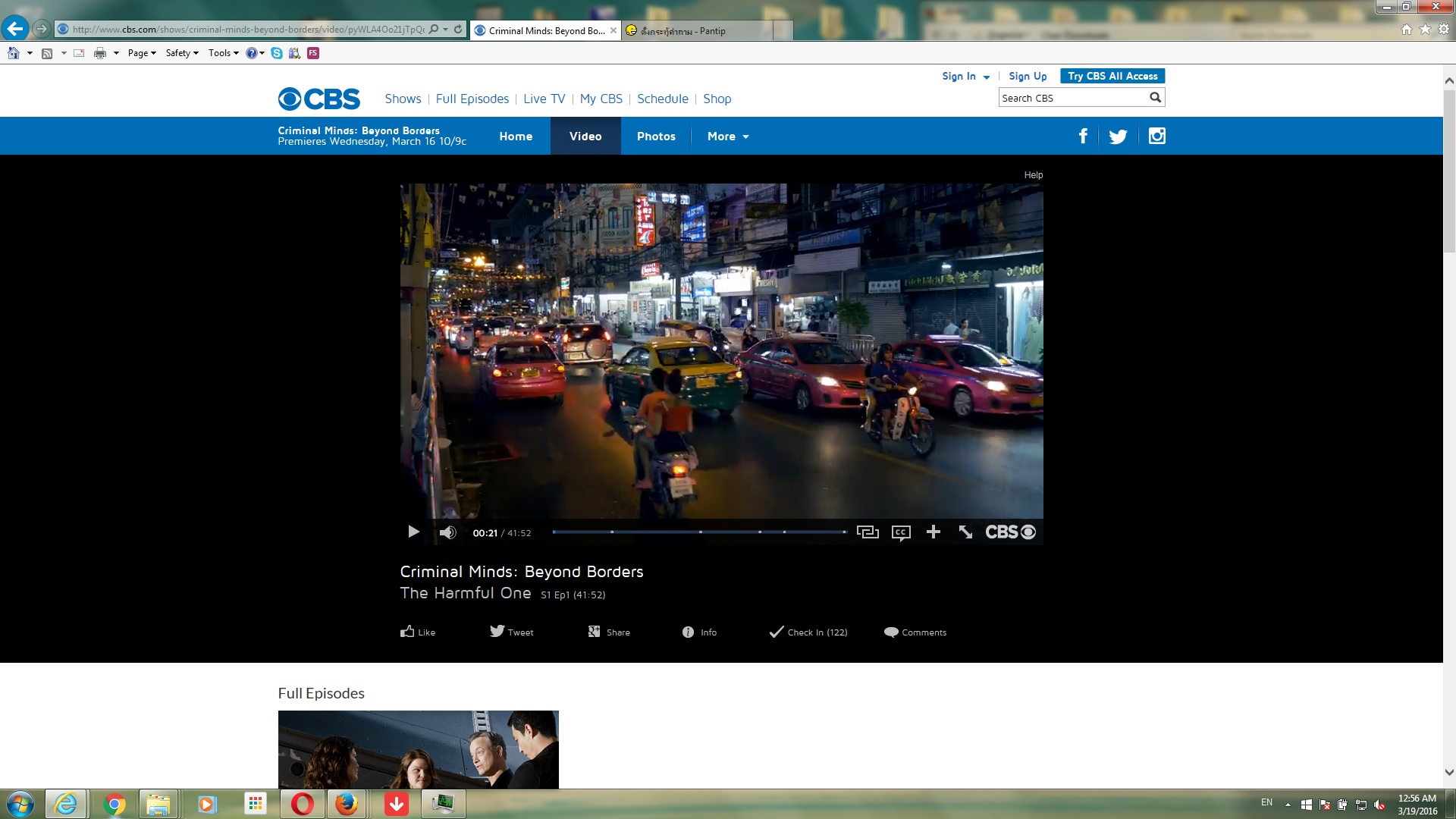
Task: Open the Page menu dropdown
Action: 142,53
